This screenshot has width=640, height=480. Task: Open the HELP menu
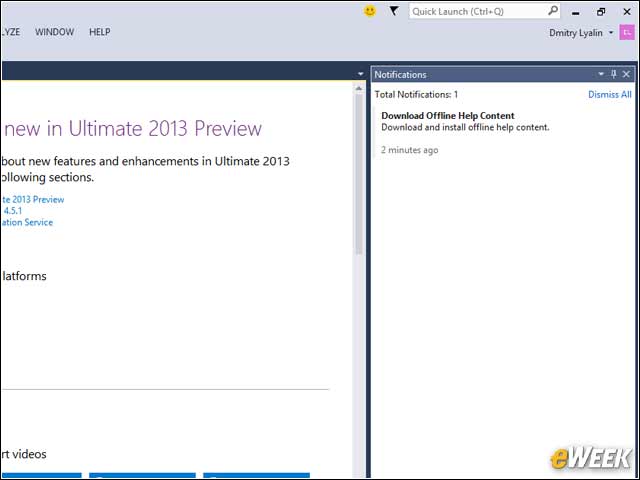click(100, 32)
